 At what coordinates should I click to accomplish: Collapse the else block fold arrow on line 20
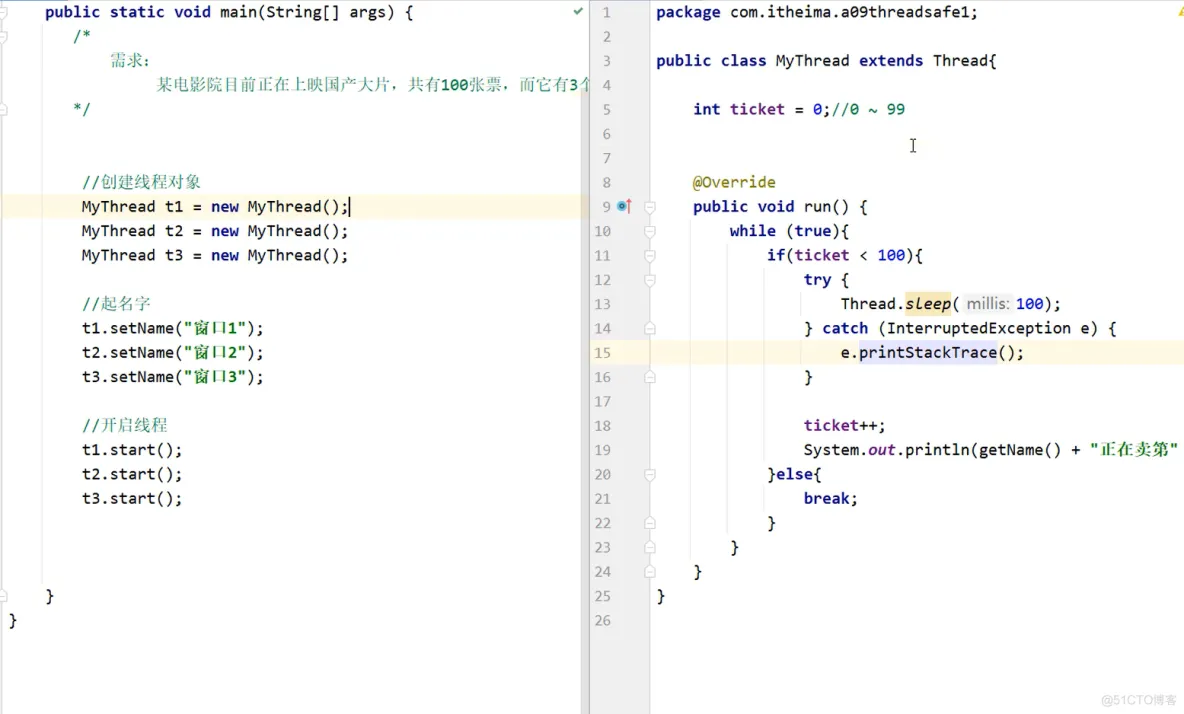[651, 474]
